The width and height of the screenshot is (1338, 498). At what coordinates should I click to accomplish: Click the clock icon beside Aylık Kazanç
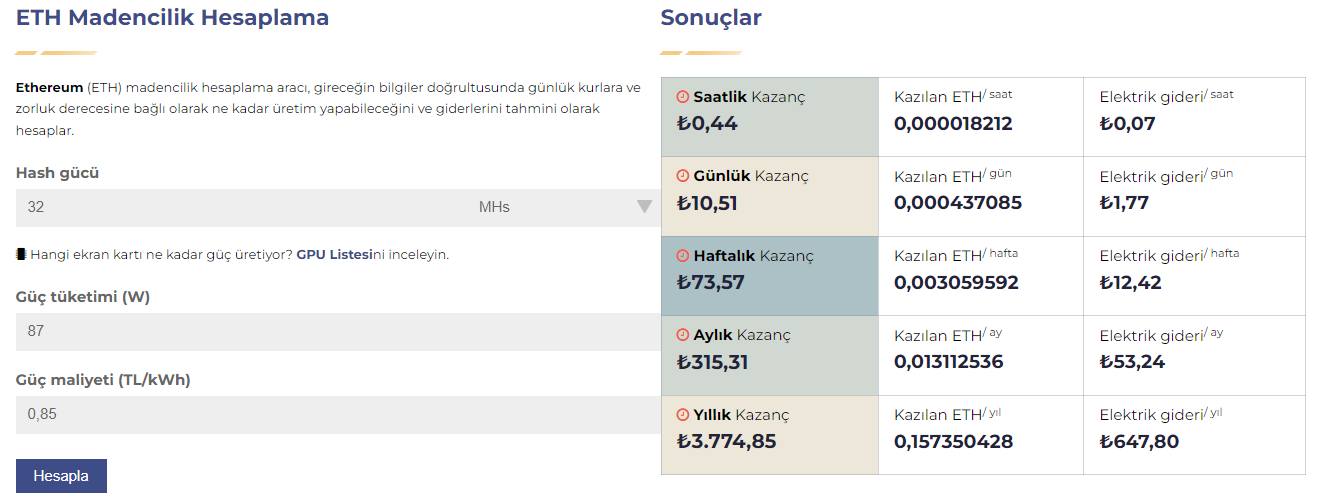point(683,335)
